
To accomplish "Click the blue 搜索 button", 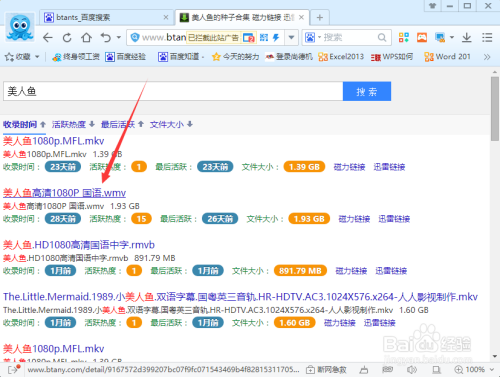I will (x=367, y=91).
